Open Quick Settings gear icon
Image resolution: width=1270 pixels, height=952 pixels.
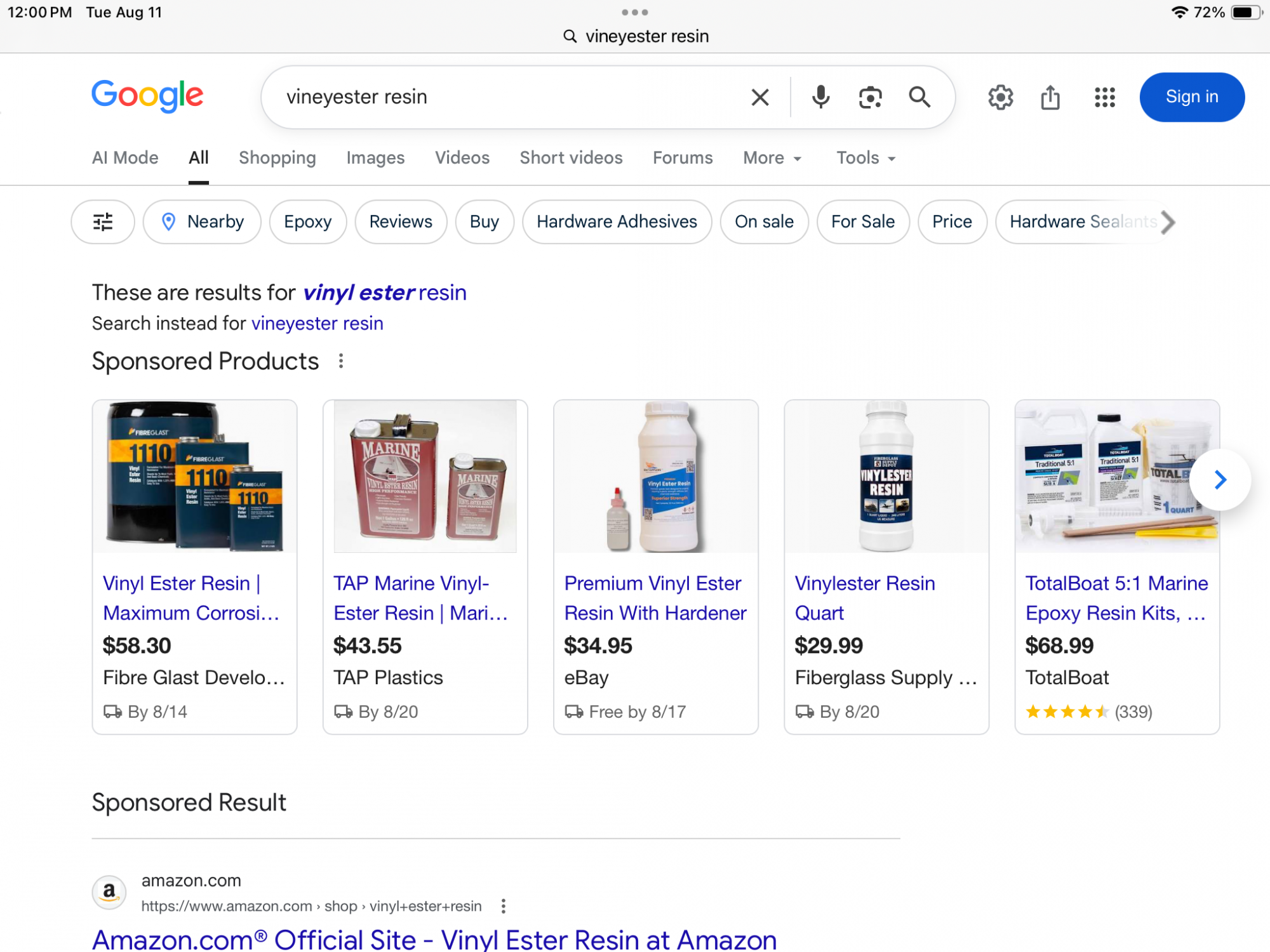point(1000,97)
